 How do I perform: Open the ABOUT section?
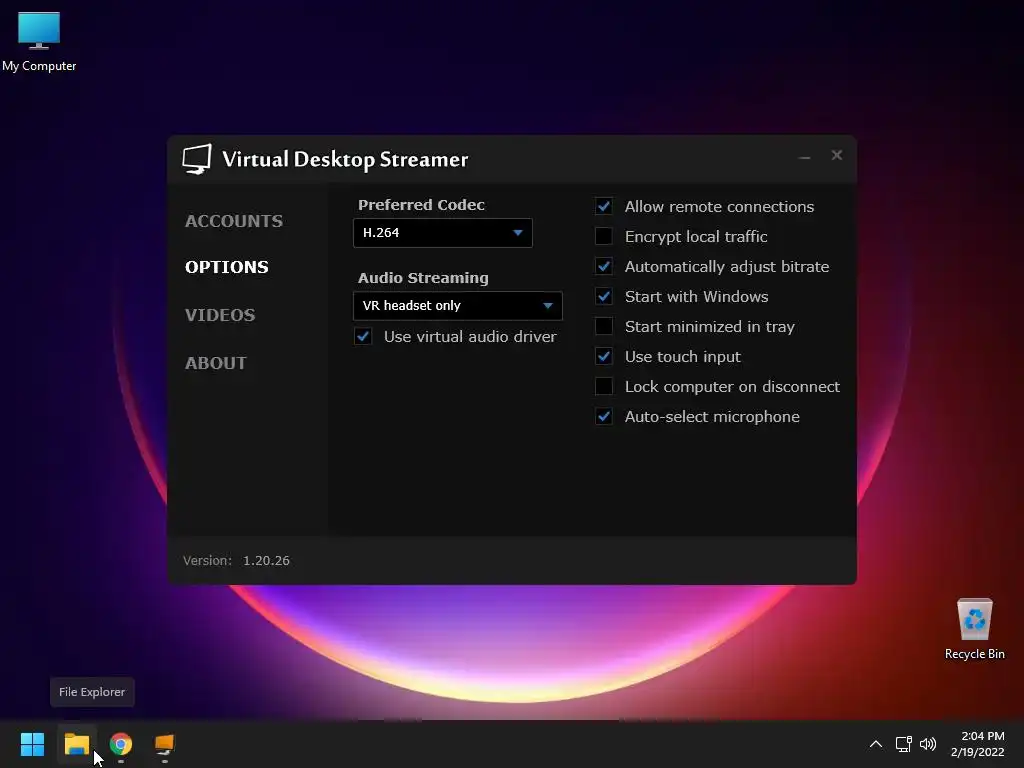(216, 363)
